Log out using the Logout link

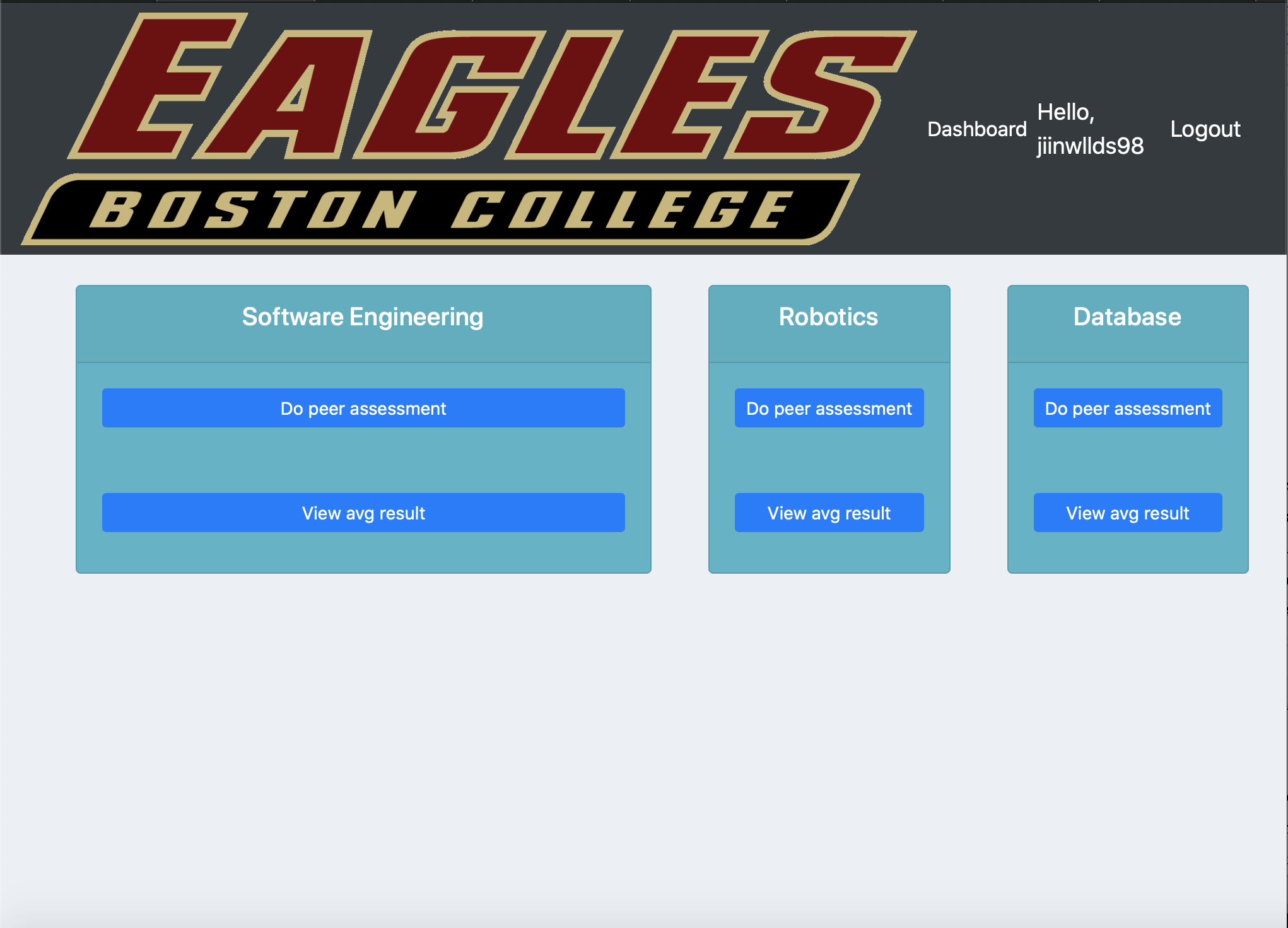(1205, 129)
